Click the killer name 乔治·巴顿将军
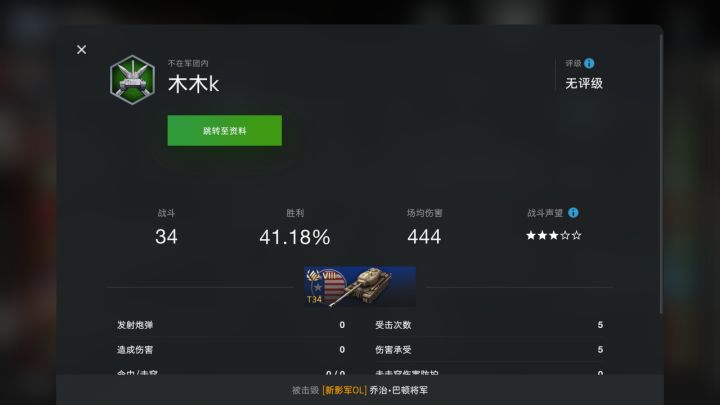The image size is (720, 405). point(399,390)
